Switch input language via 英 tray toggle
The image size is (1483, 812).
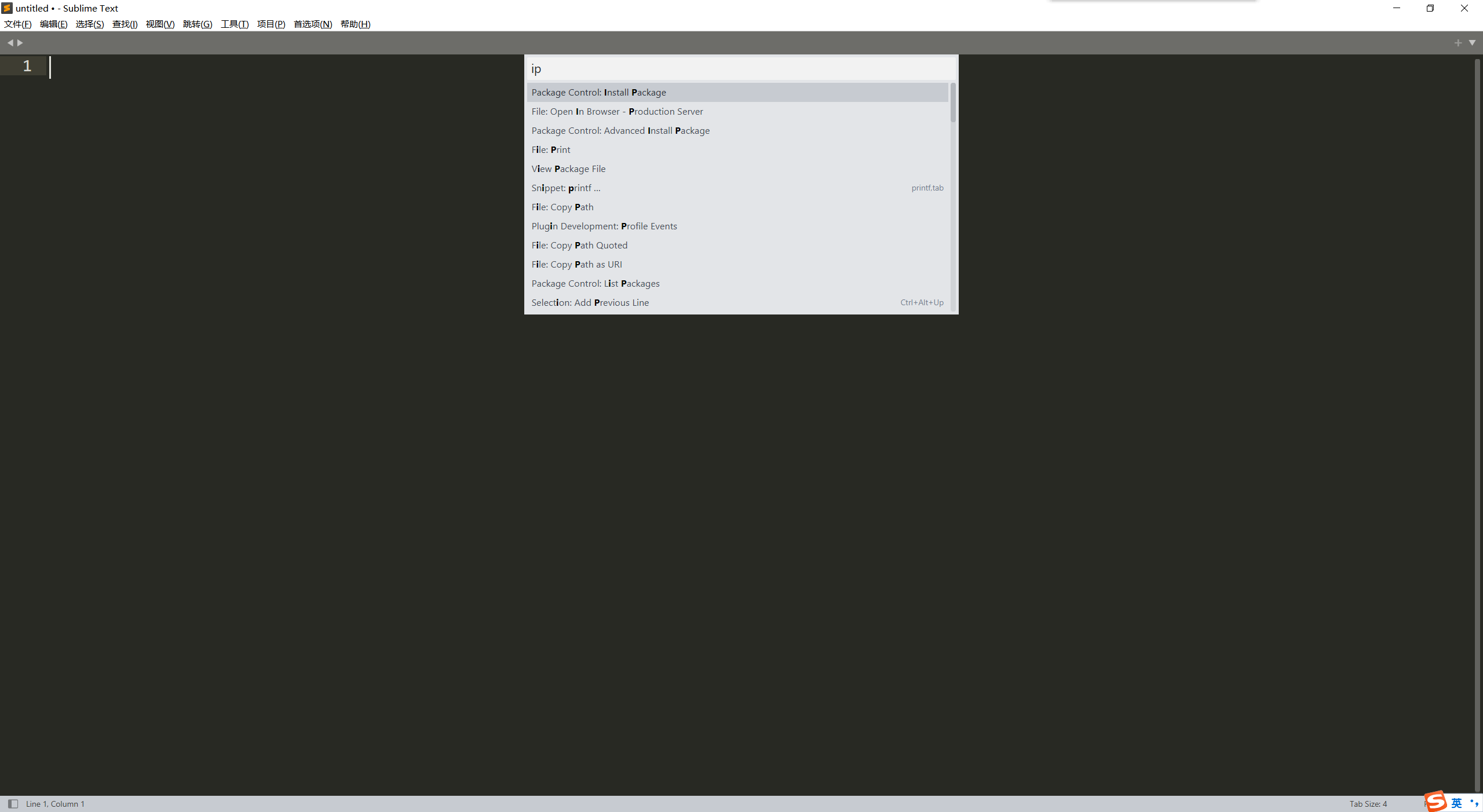pos(1456,803)
